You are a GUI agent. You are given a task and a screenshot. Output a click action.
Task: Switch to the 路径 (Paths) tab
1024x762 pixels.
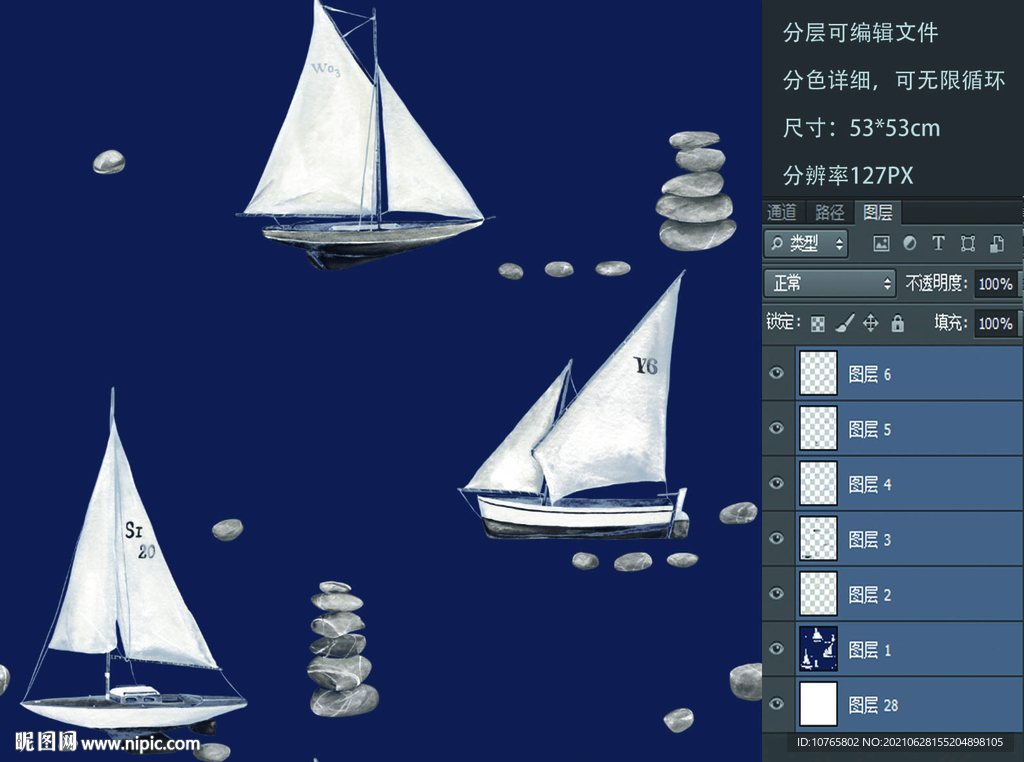tap(829, 212)
